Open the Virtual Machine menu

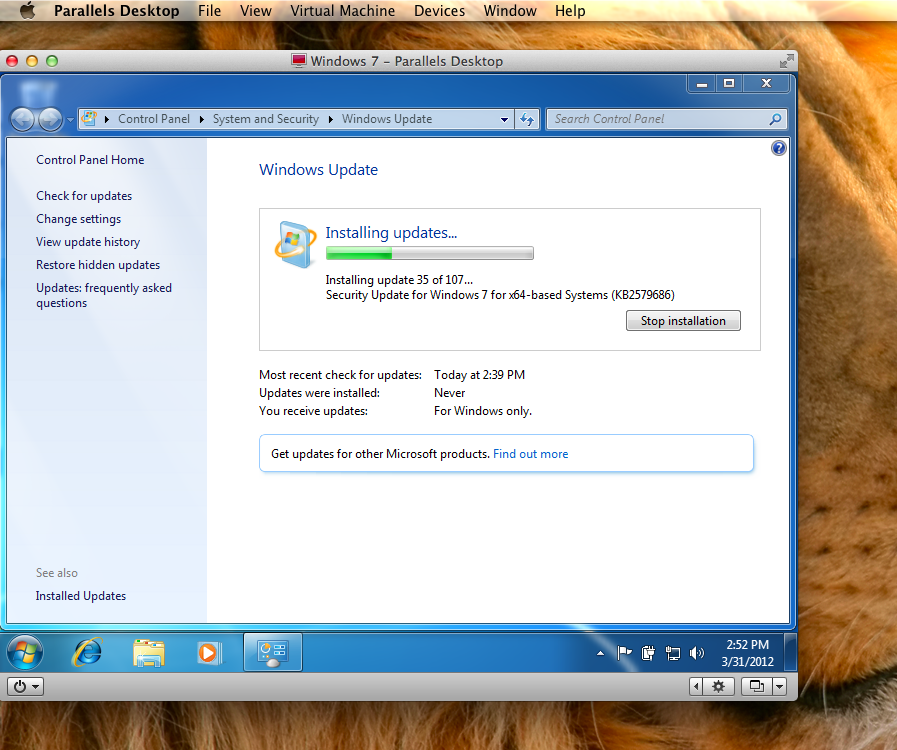[x=343, y=11]
